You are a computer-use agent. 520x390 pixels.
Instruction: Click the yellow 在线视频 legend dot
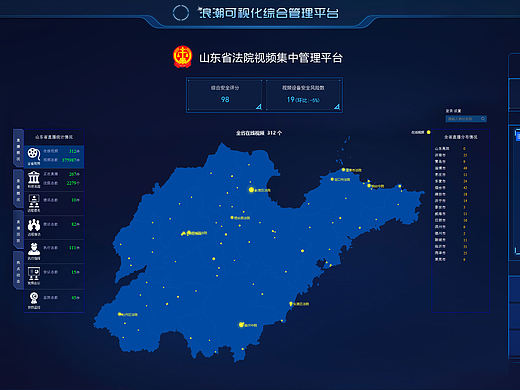pos(429,132)
